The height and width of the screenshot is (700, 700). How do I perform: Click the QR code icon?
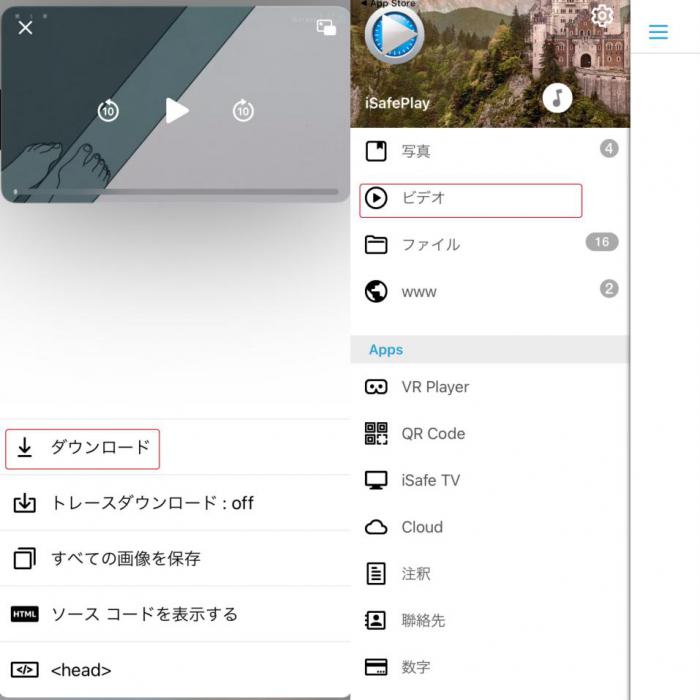376,433
